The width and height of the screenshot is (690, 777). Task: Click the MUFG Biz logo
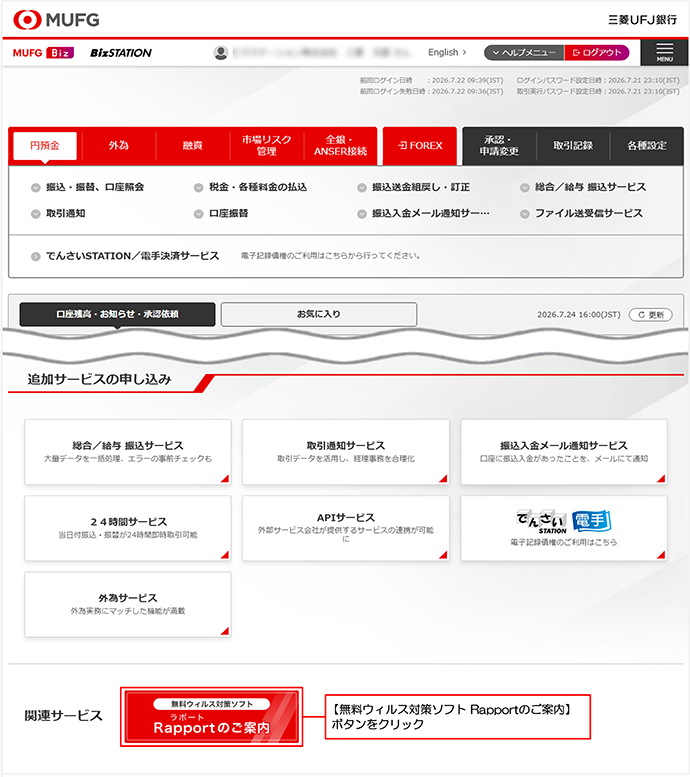tap(43, 53)
